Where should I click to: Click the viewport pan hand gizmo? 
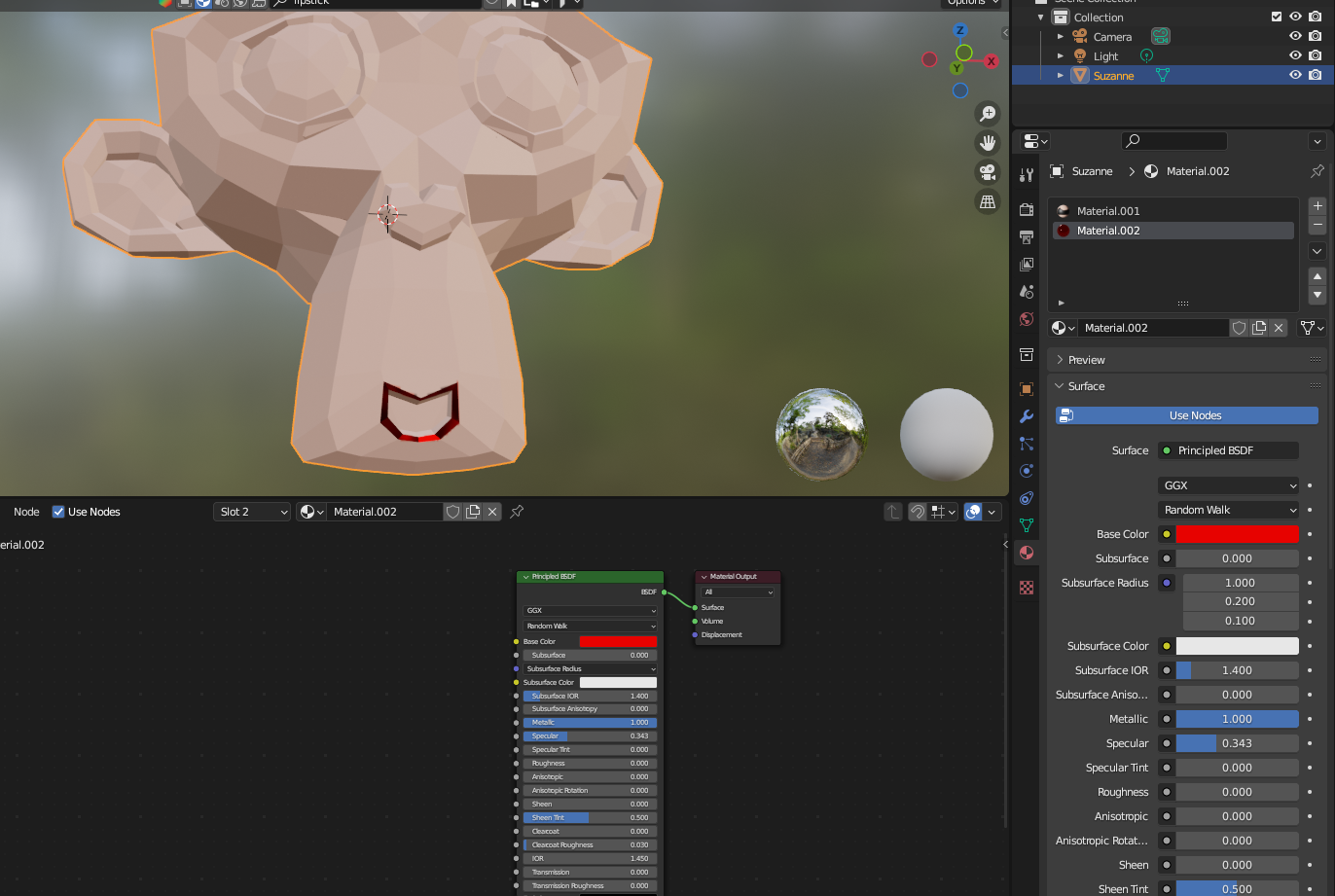pos(988,143)
